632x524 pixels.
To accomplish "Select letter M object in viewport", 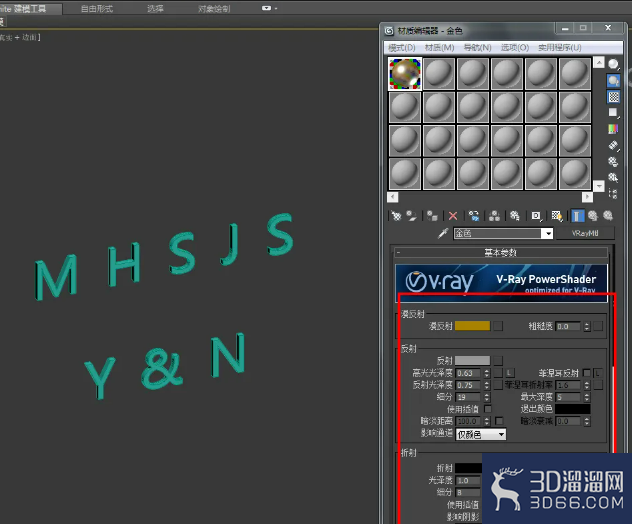I will click(56, 278).
